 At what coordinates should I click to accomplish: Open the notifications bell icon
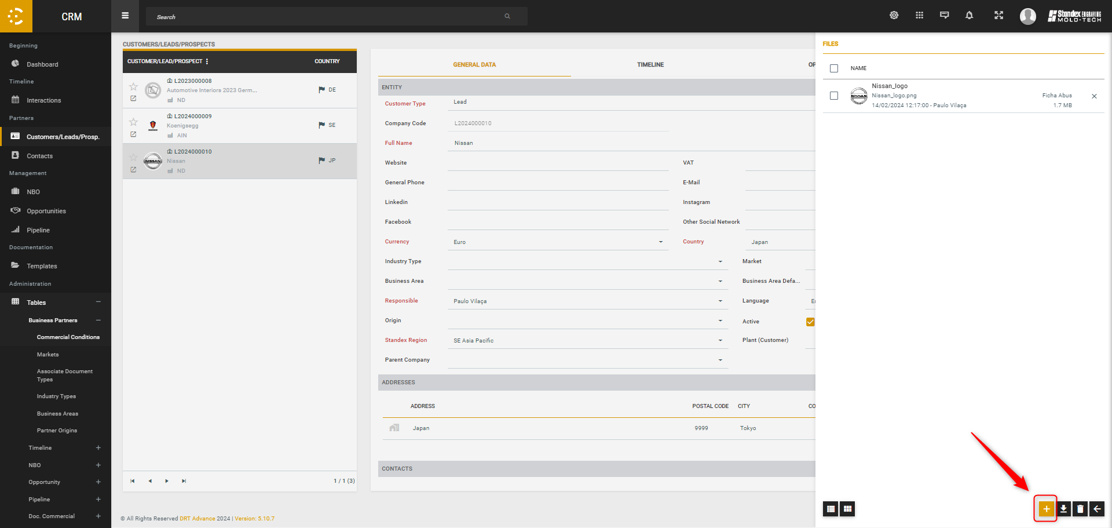click(969, 16)
